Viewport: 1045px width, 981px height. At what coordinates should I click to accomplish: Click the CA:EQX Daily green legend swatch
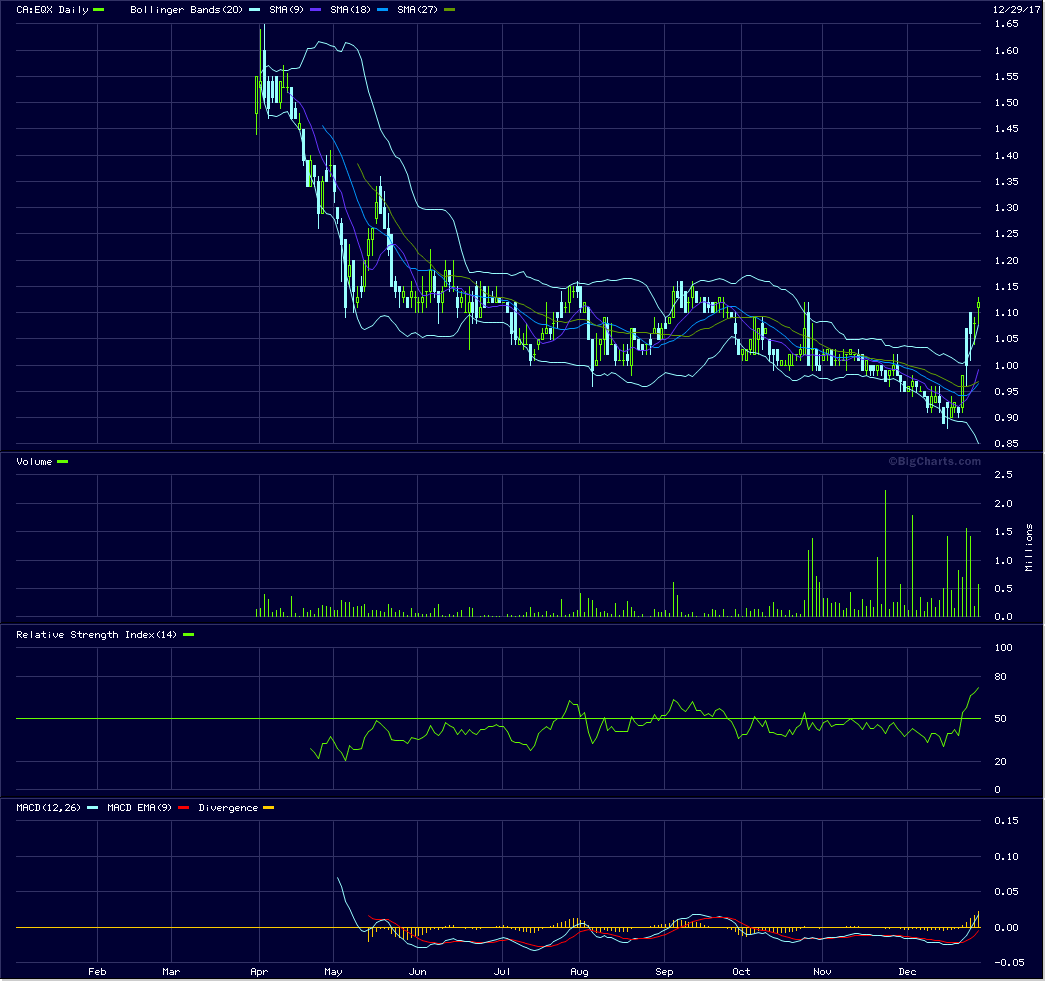click(x=98, y=9)
